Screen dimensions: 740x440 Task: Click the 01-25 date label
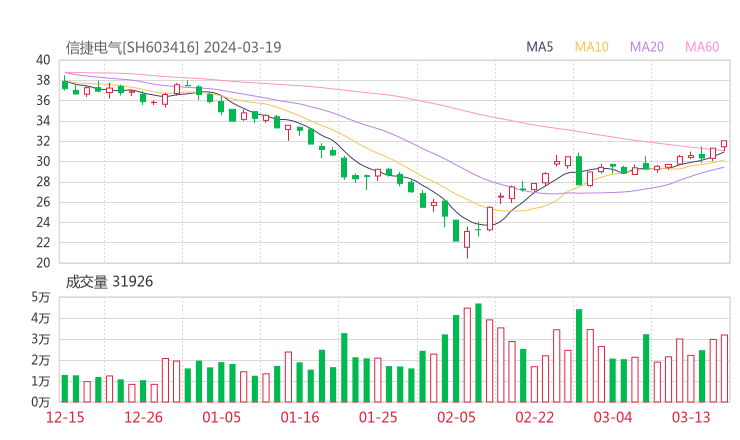coord(378,417)
